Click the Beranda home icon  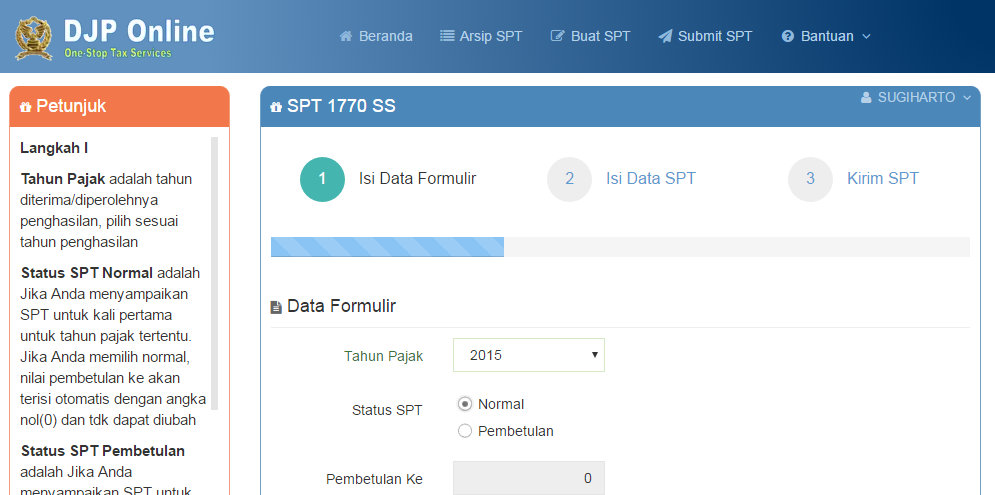point(346,36)
